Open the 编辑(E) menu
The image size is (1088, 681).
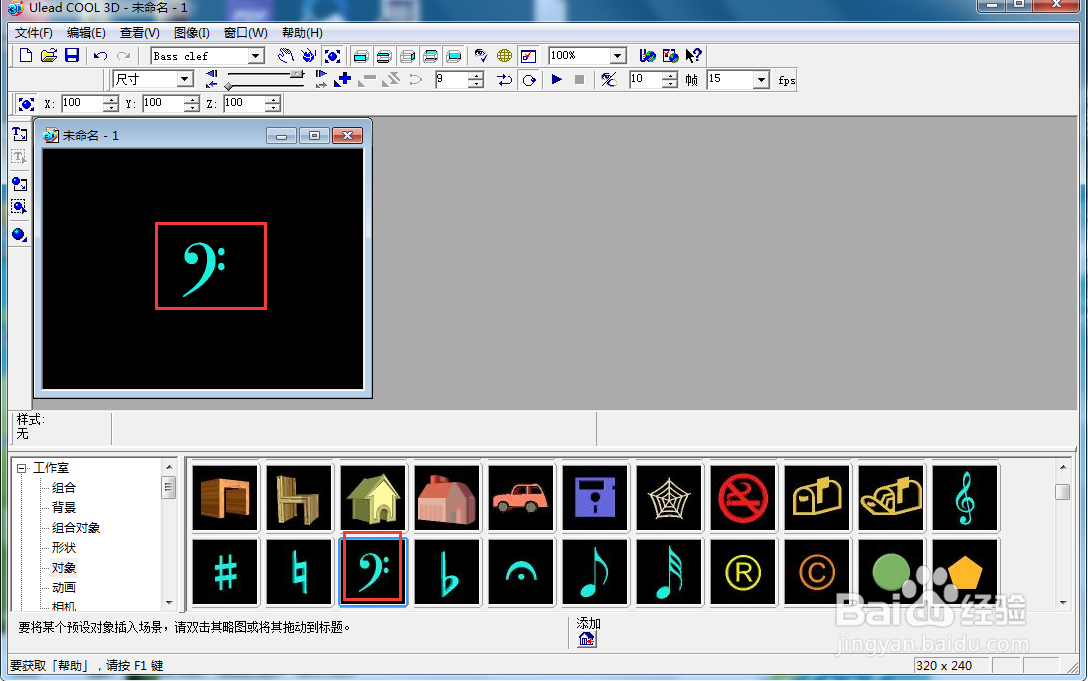tap(86, 33)
